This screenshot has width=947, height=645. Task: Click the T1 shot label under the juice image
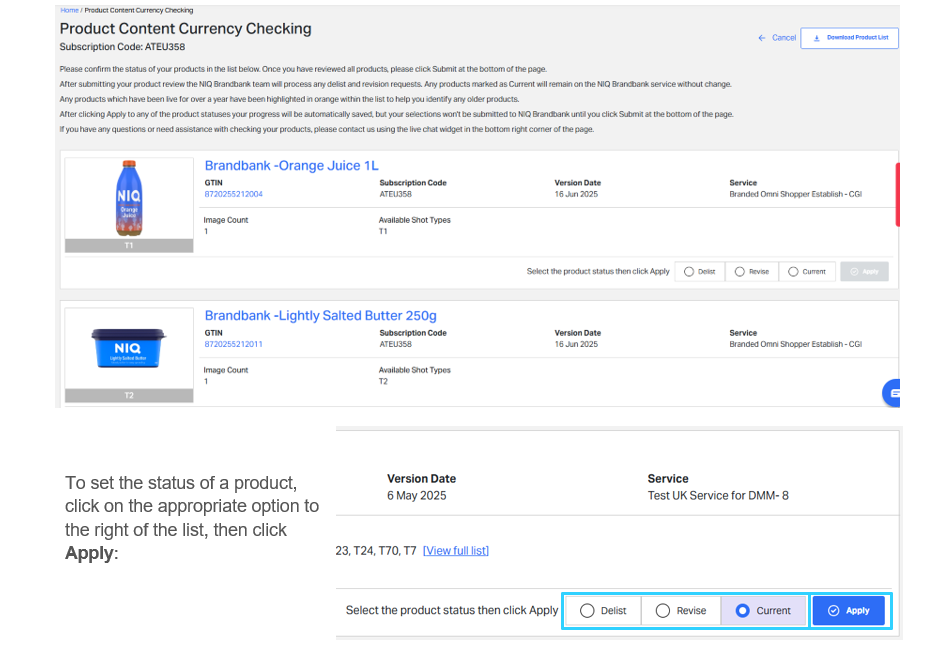point(129,245)
